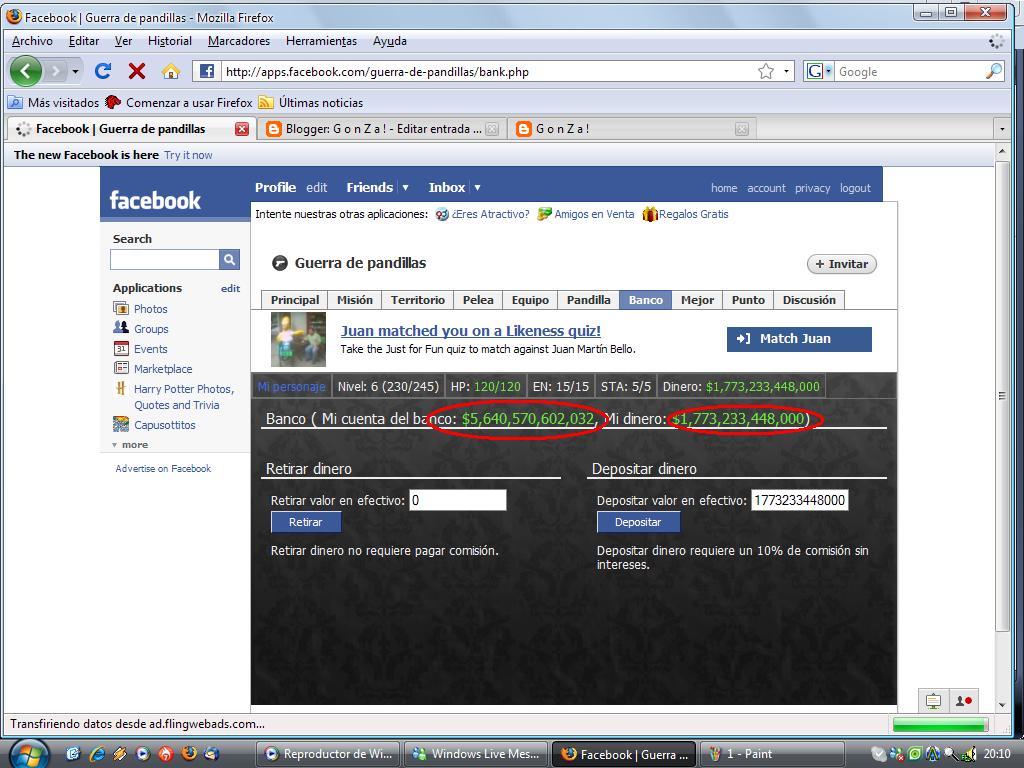The height and width of the screenshot is (768, 1024).
Task: Open the Marketplace sidebar icon
Action: coord(121,368)
